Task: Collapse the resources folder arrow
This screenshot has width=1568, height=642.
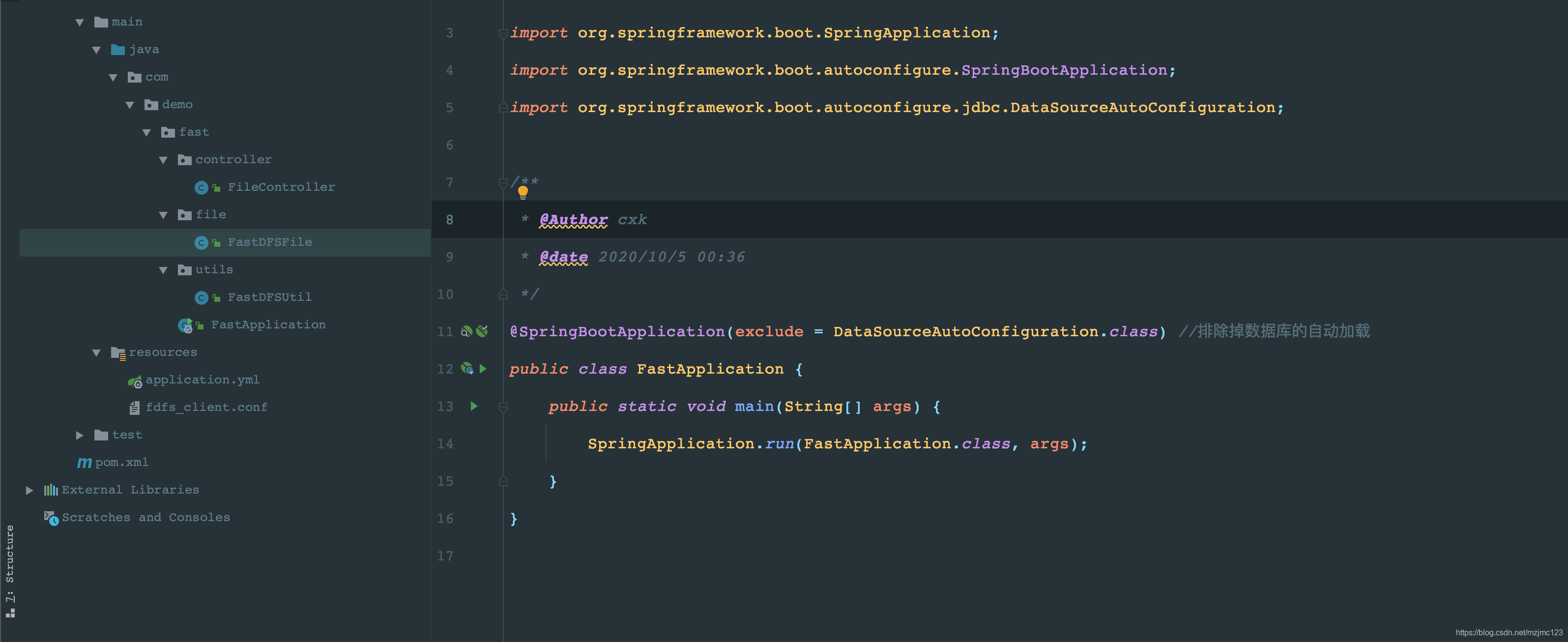Action: coord(96,352)
